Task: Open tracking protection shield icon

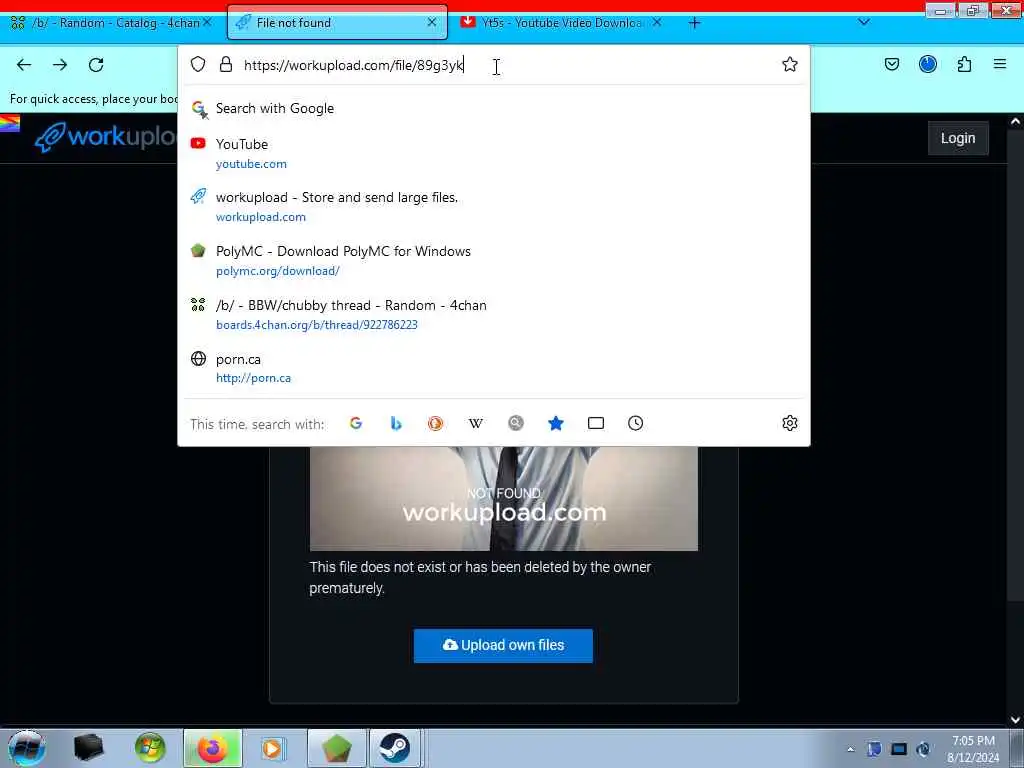Action: 198,64
